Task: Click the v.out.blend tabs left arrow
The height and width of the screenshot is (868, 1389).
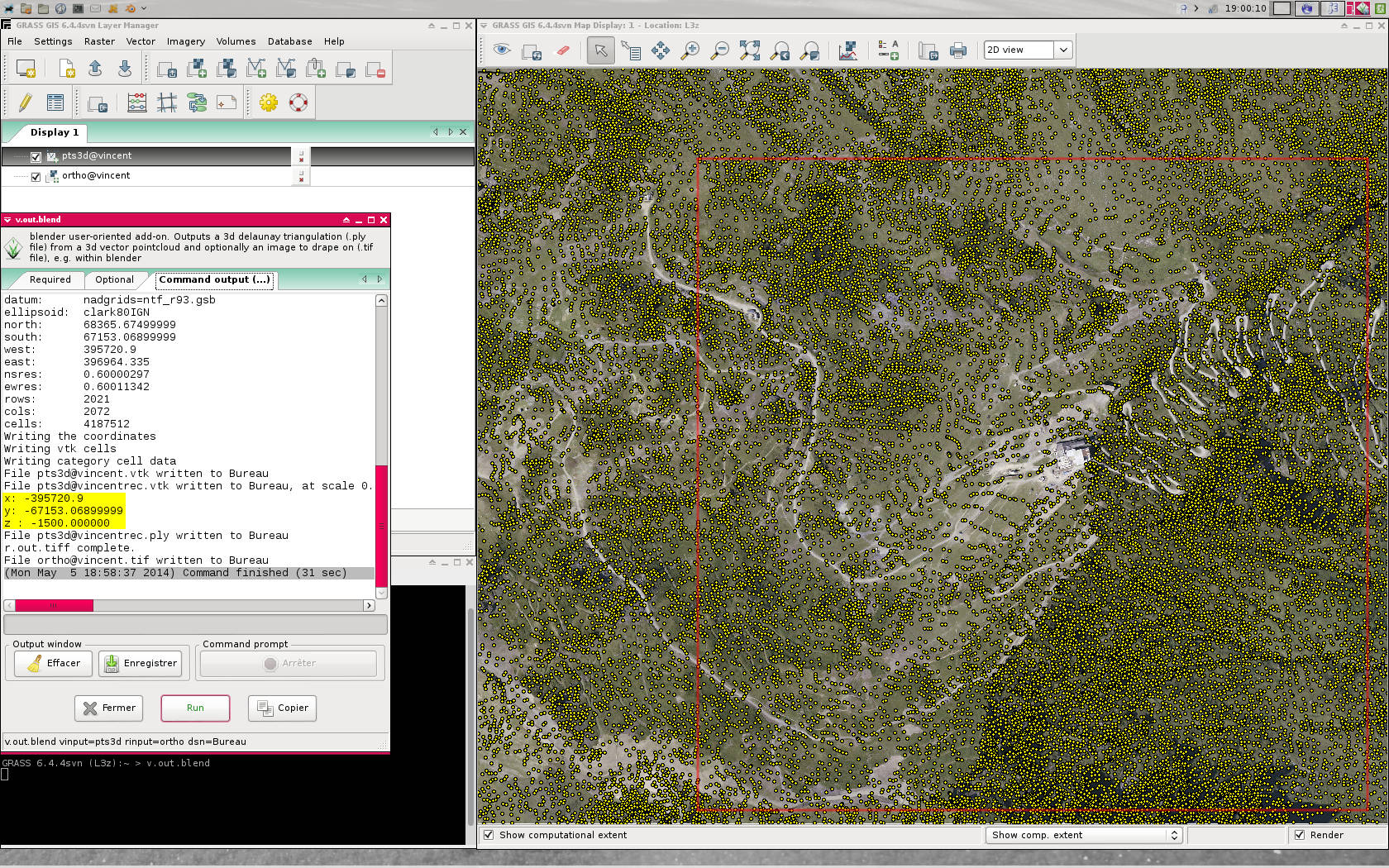Action: [x=365, y=279]
